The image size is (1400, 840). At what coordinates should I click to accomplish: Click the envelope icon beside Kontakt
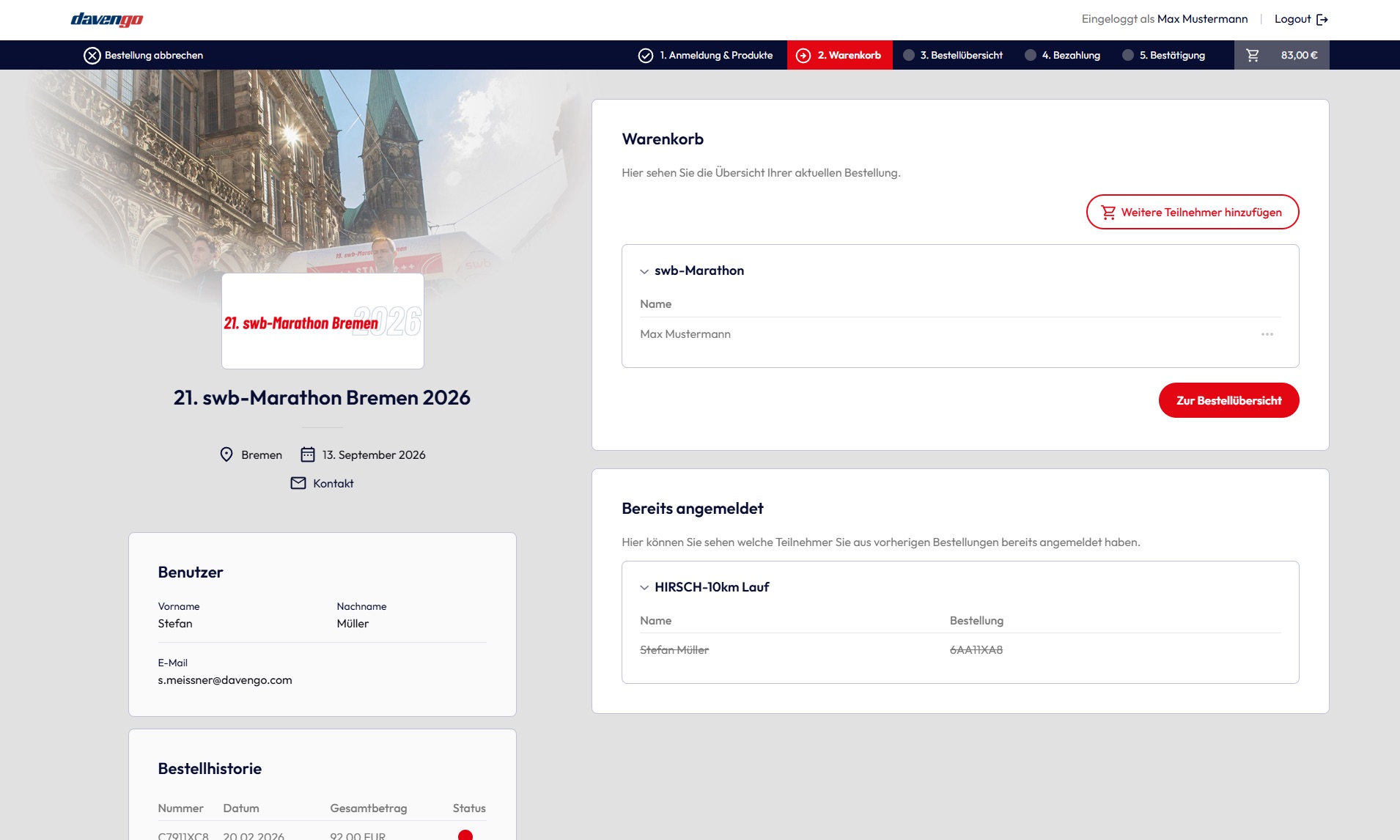298,482
